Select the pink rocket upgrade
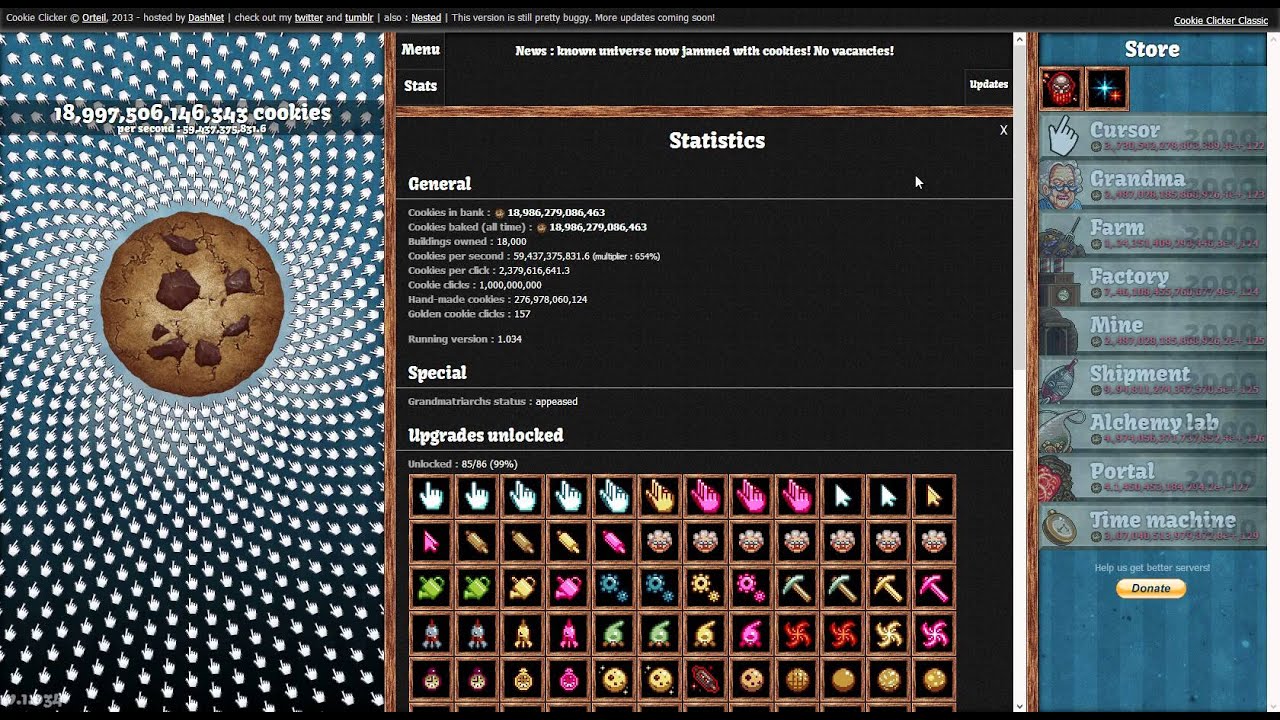 pyautogui.click(x=568, y=634)
